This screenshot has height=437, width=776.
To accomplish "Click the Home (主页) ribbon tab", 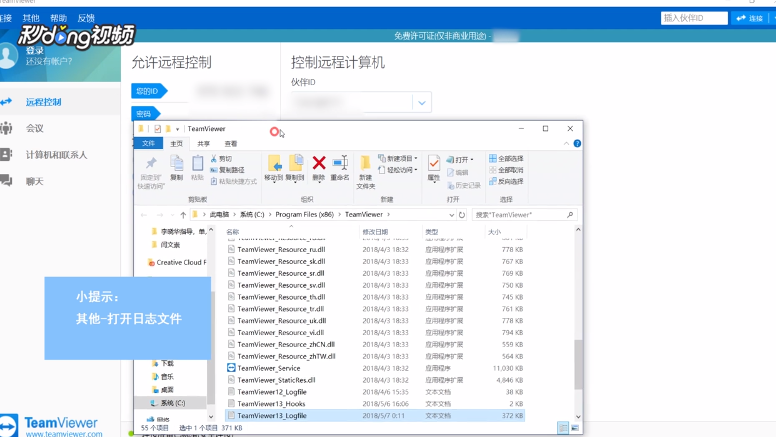I will point(177,144).
